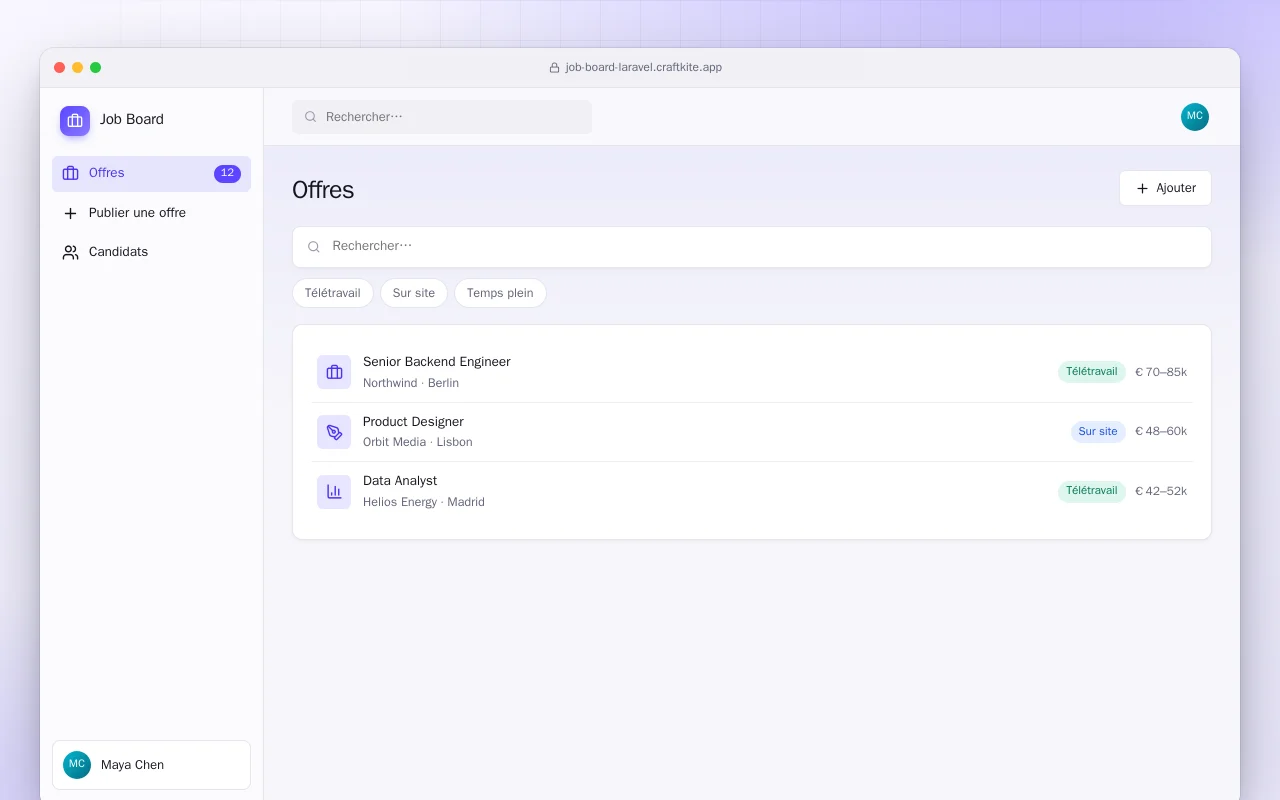Click the Northwind · Berlin subtitle
The width and height of the screenshot is (1280, 800).
coord(411,383)
